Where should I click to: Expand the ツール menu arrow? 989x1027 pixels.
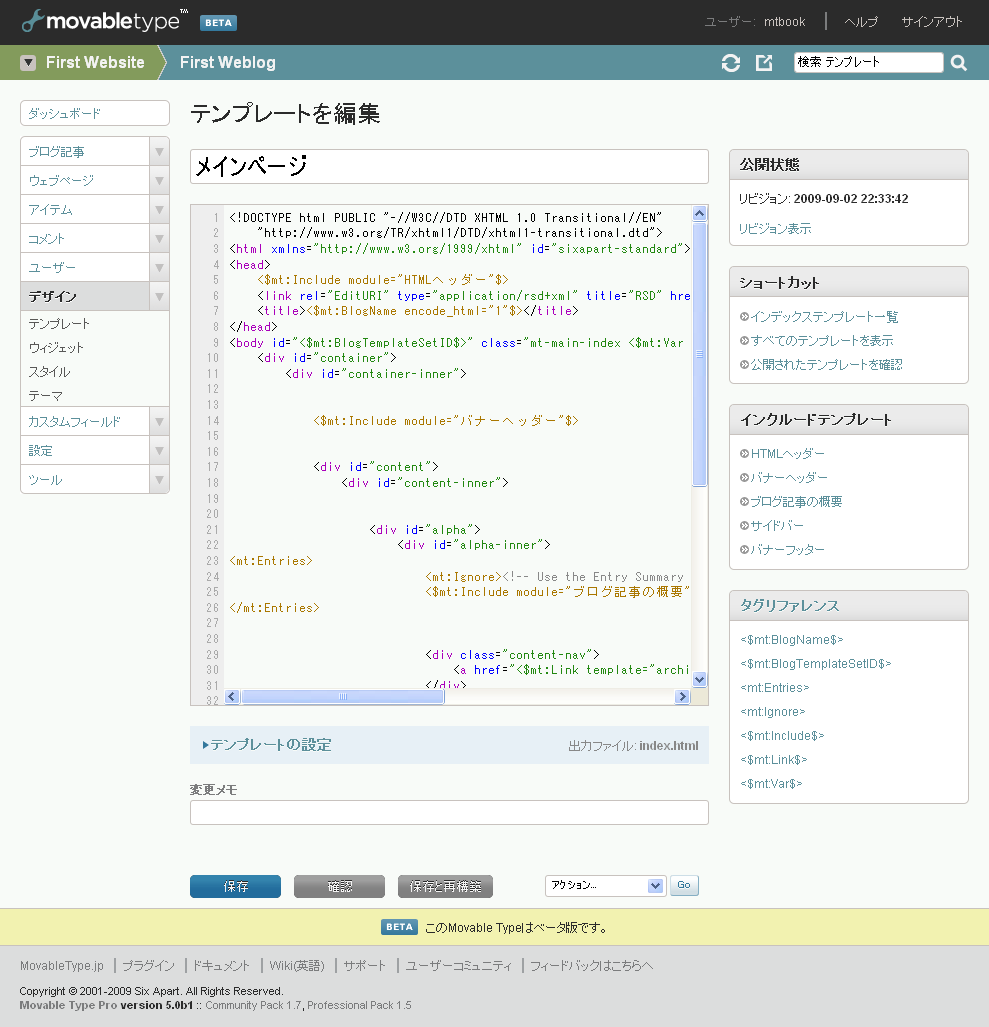pos(159,480)
